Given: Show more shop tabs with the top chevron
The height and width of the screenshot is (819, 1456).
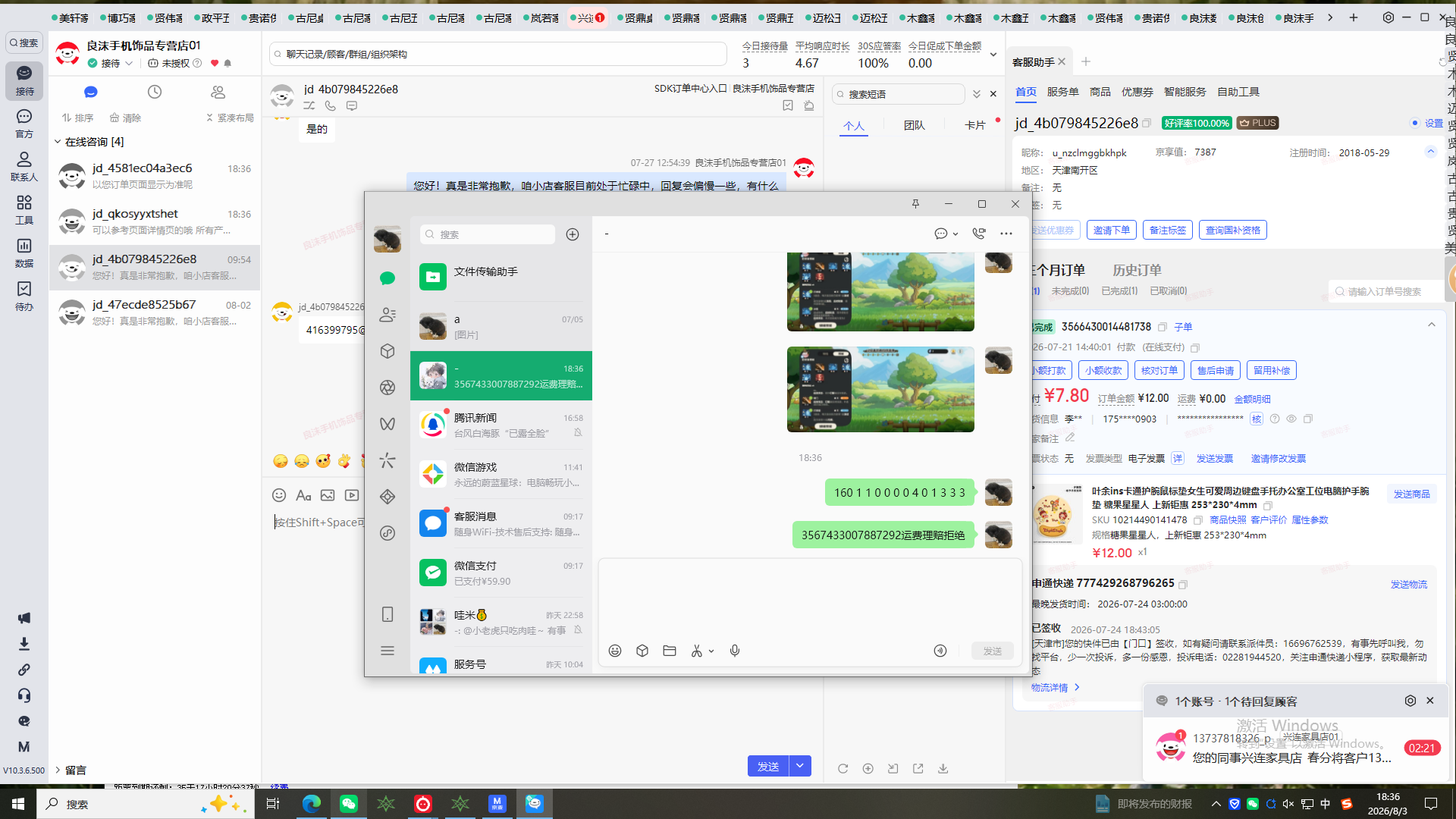Looking at the screenshot, I should [1330, 17].
